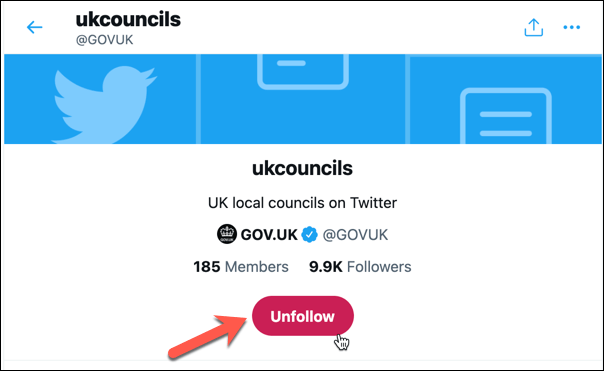Go back using the left arrow icon
604x371 pixels.
34,27
